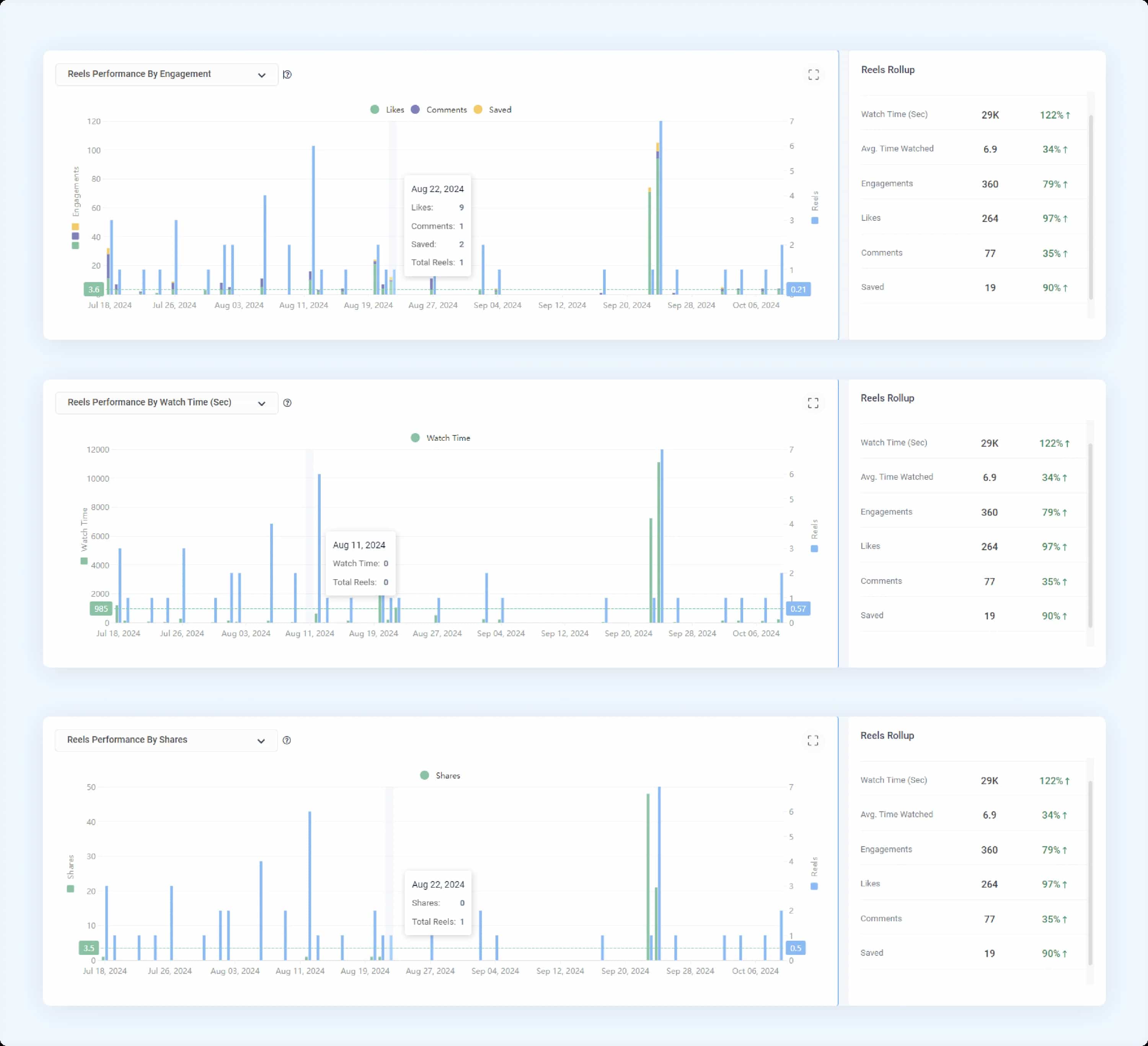This screenshot has height=1046, width=1148.
Task: Toggle blue Reels axis marker in Shares chart
Action: click(x=814, y=886)
